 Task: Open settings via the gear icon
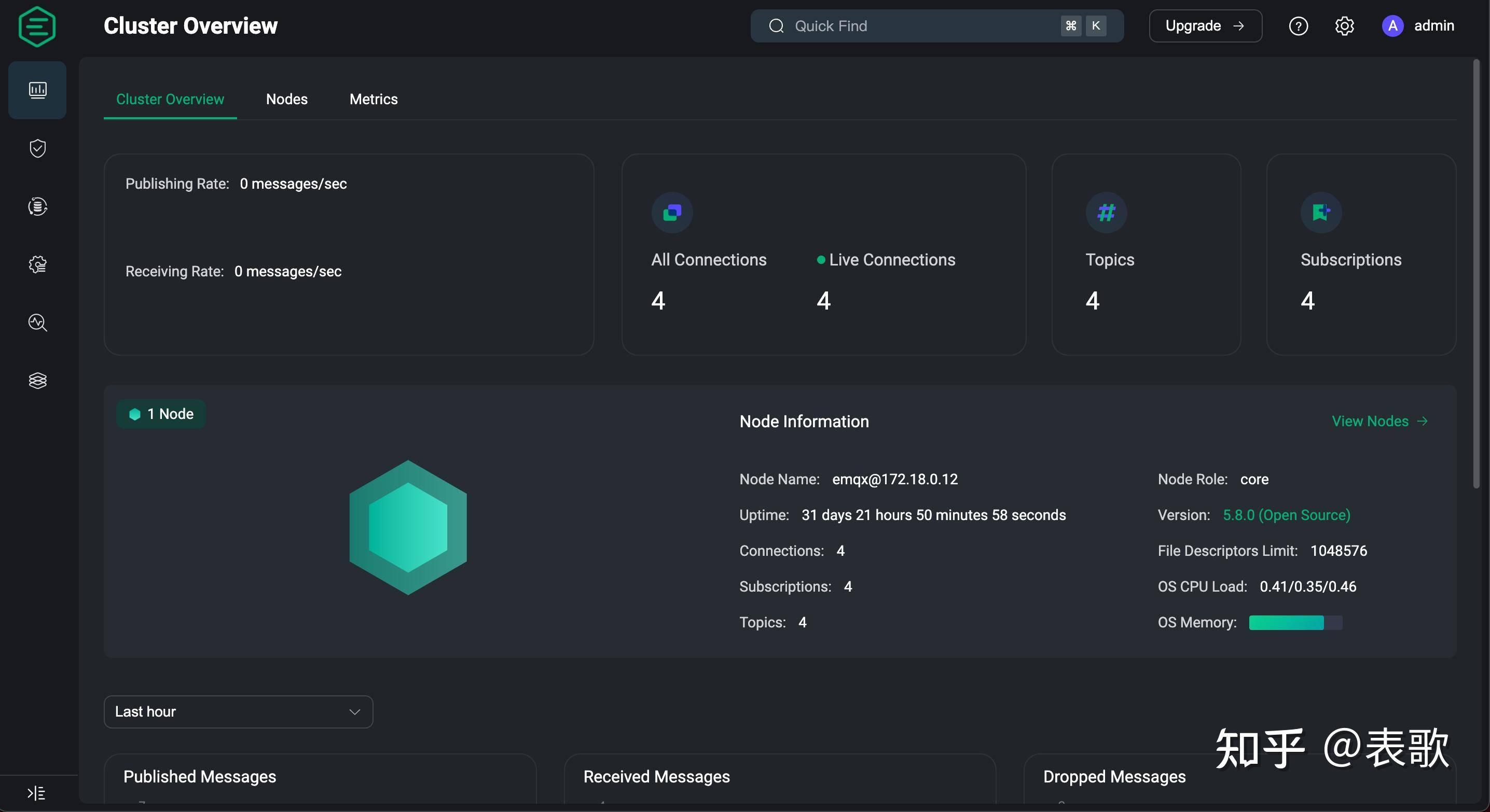point(1344,26)
